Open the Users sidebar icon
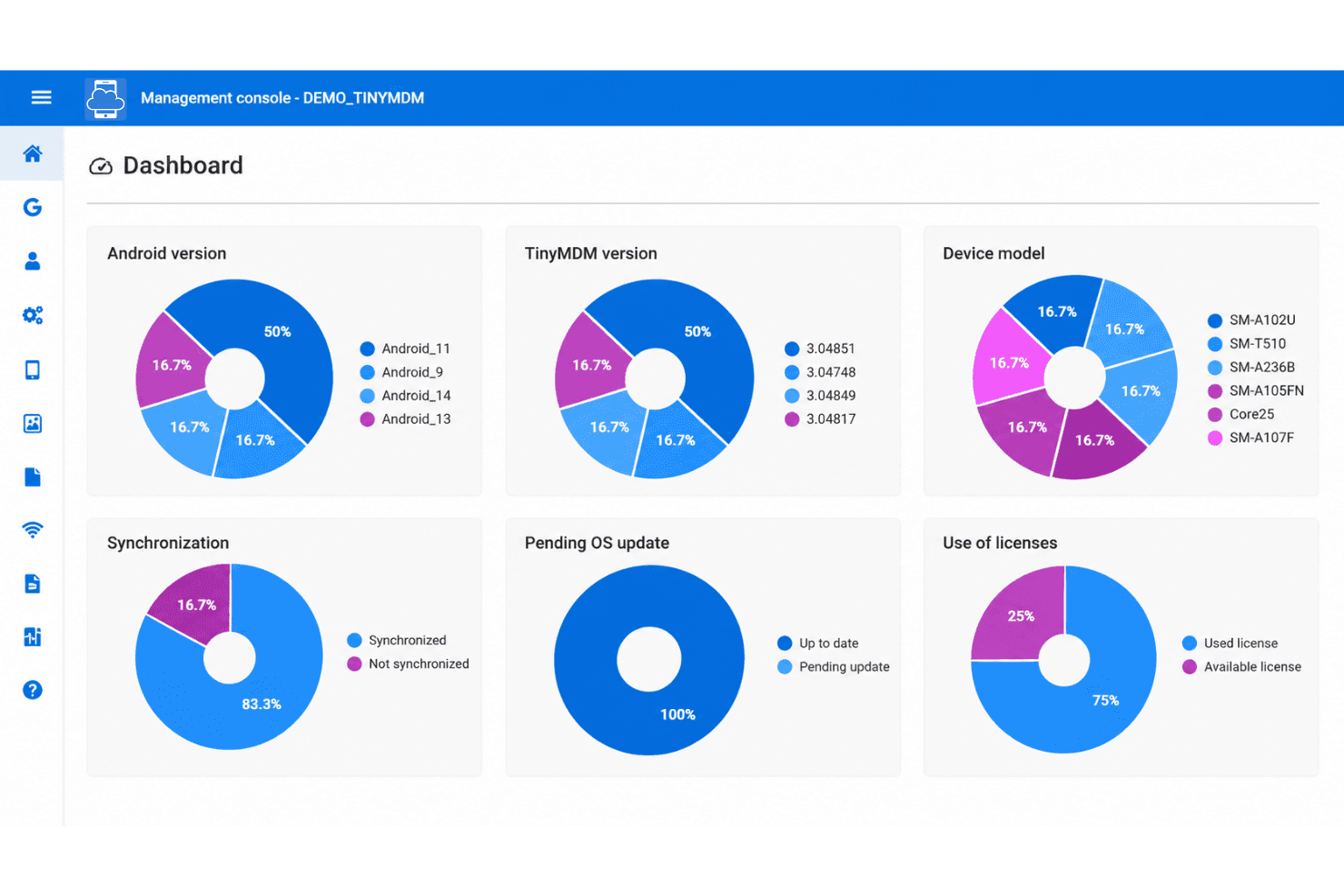The image size is (1344, 896). pos(33,261)
